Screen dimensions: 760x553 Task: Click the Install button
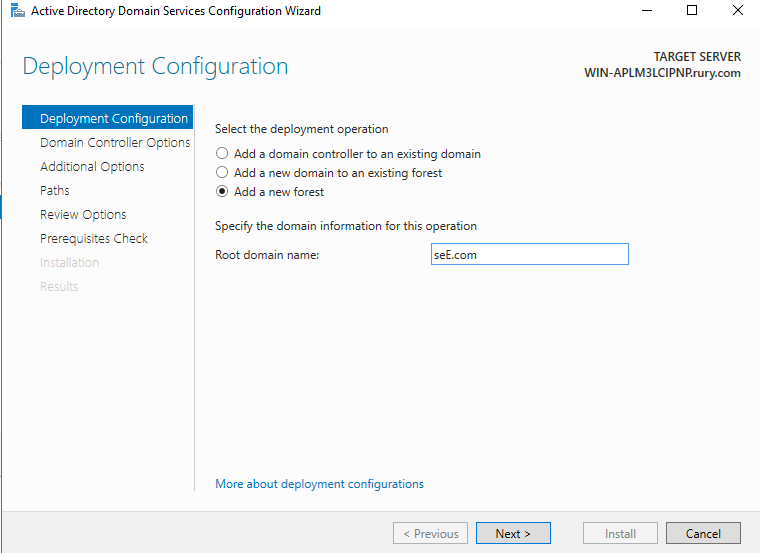620,533
